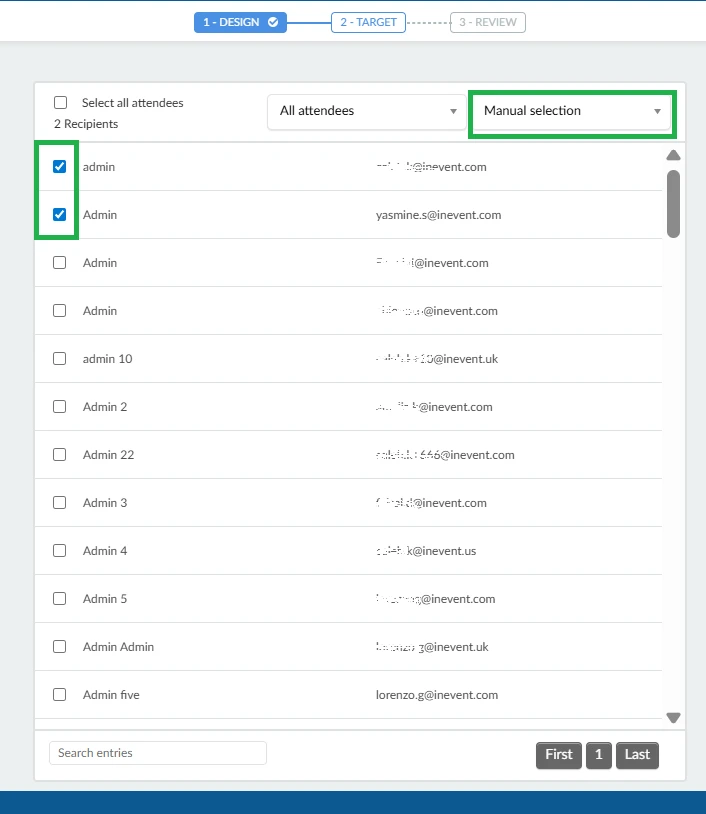Go to the Last page
Screen dimensions: 706x814
pyautogui.click(x=637, y=755)
